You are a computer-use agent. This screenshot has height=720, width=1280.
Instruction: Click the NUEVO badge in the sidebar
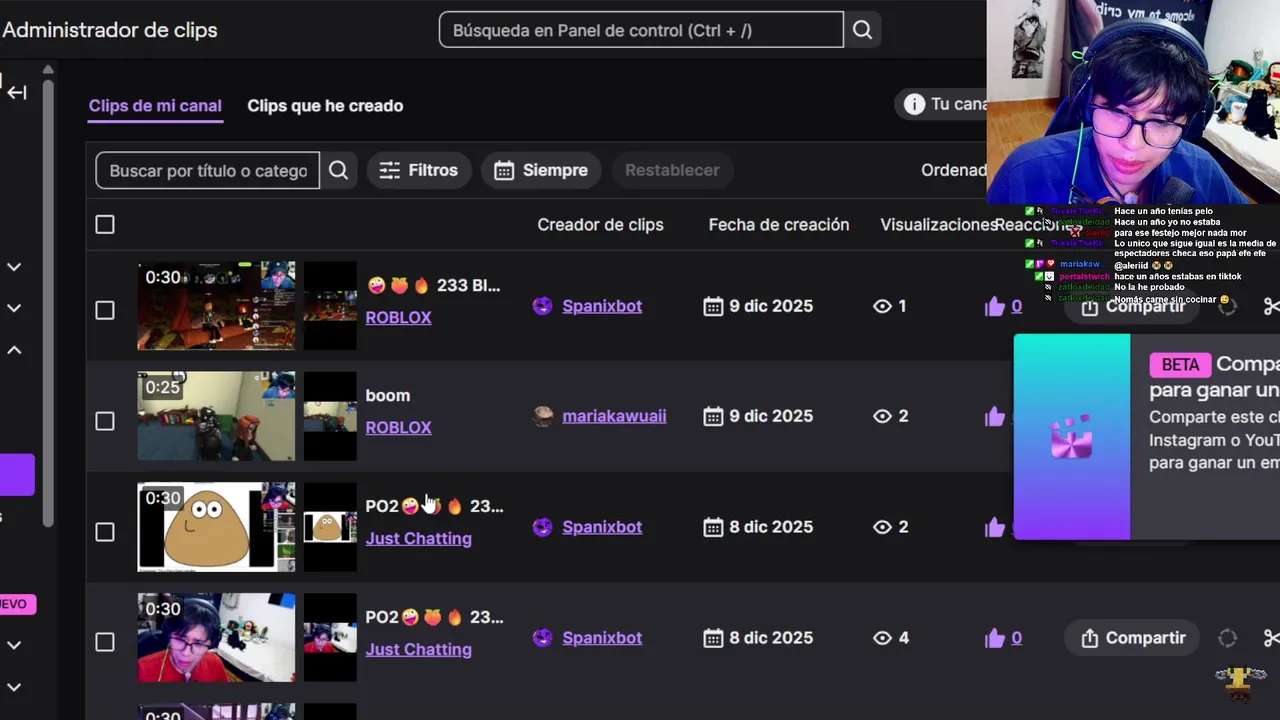tap(17, 604)
